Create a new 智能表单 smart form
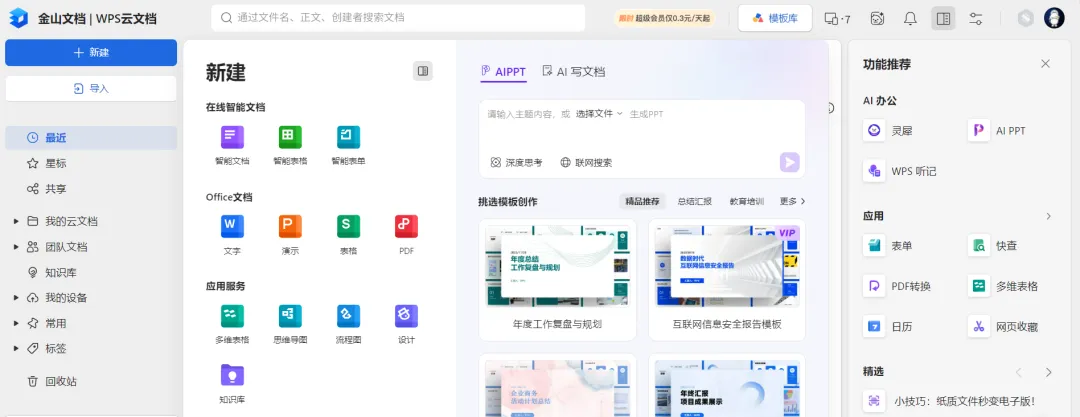The image size is (1080, 417). (349, 145)
